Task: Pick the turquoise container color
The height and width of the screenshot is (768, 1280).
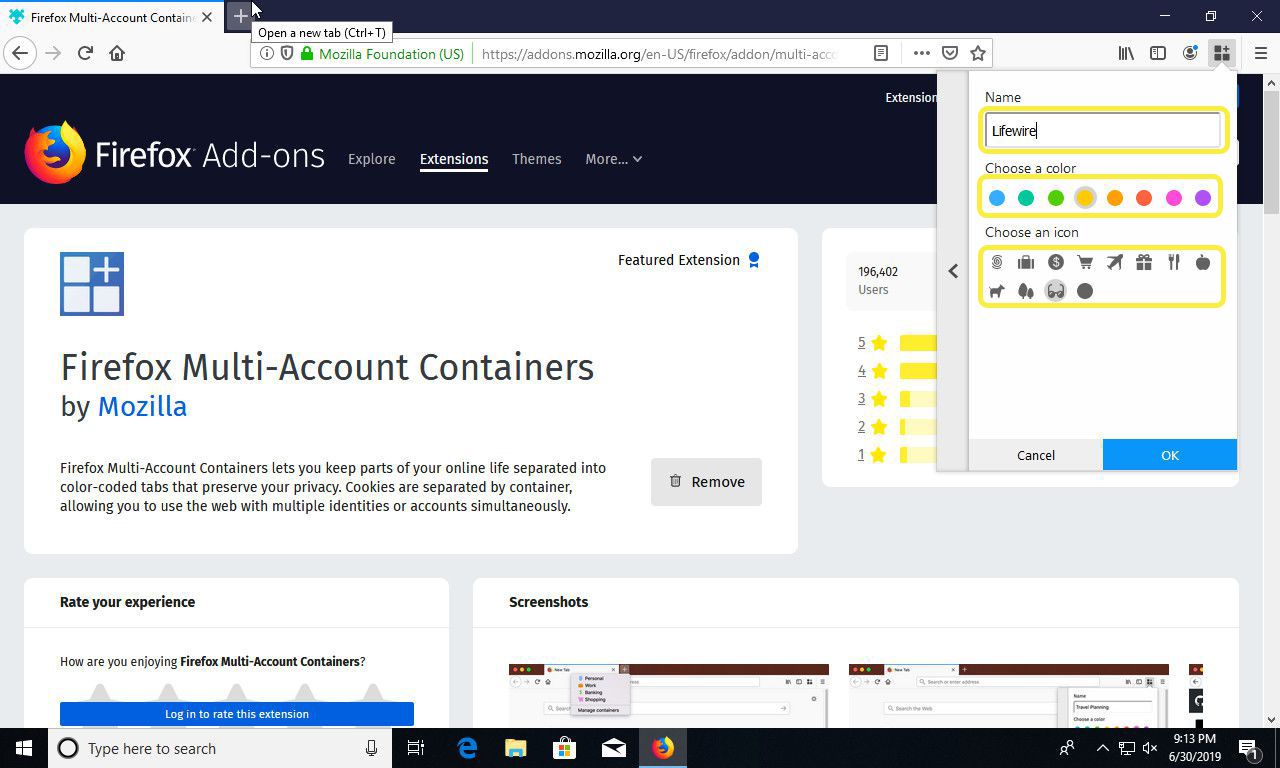Action: click(x=1026, y=198)
